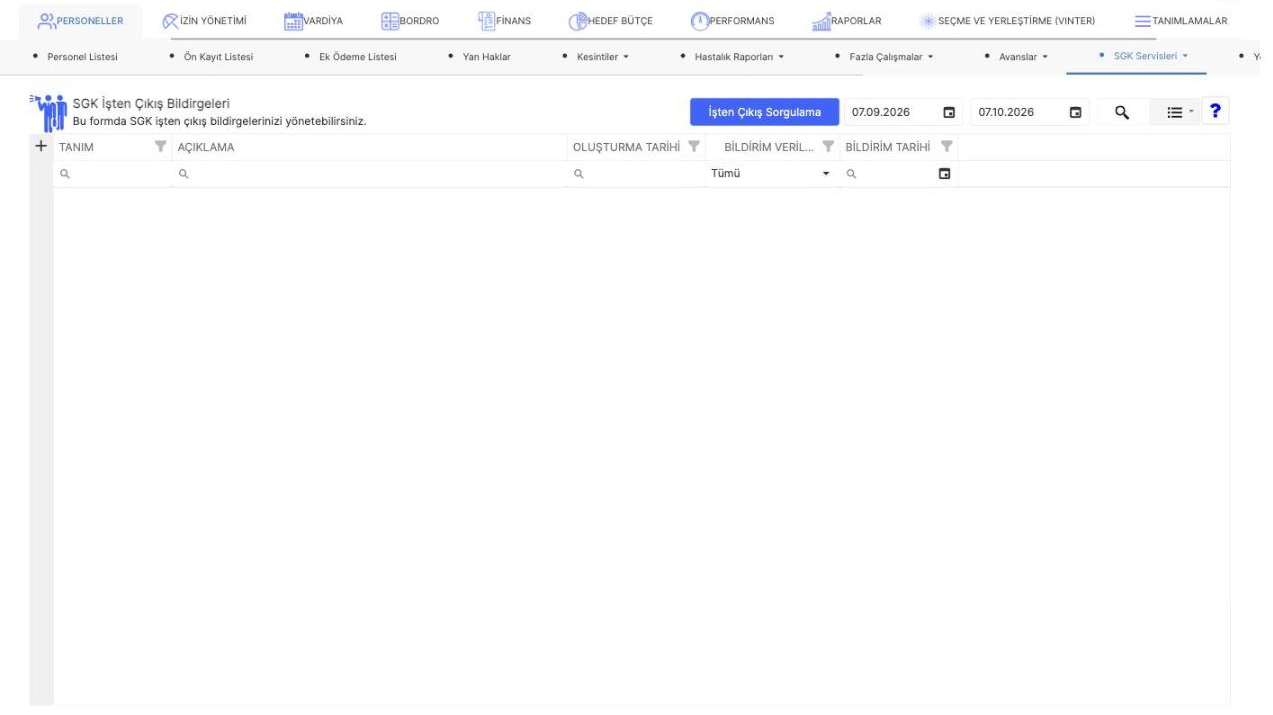Open the list options menu icon
The image size is (1273, 715).
click(1174, 112)
